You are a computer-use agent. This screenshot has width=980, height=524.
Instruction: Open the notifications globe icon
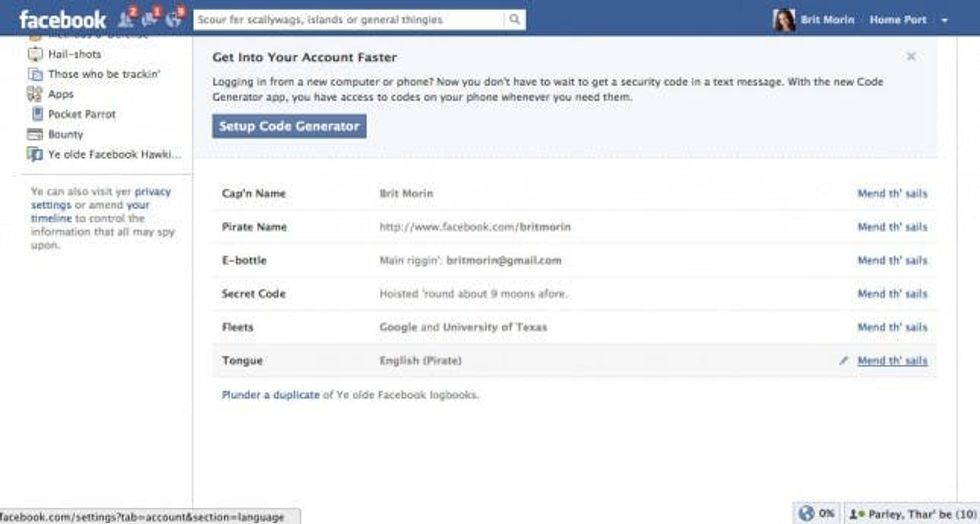pyautogui.click(x=175, y=19)
